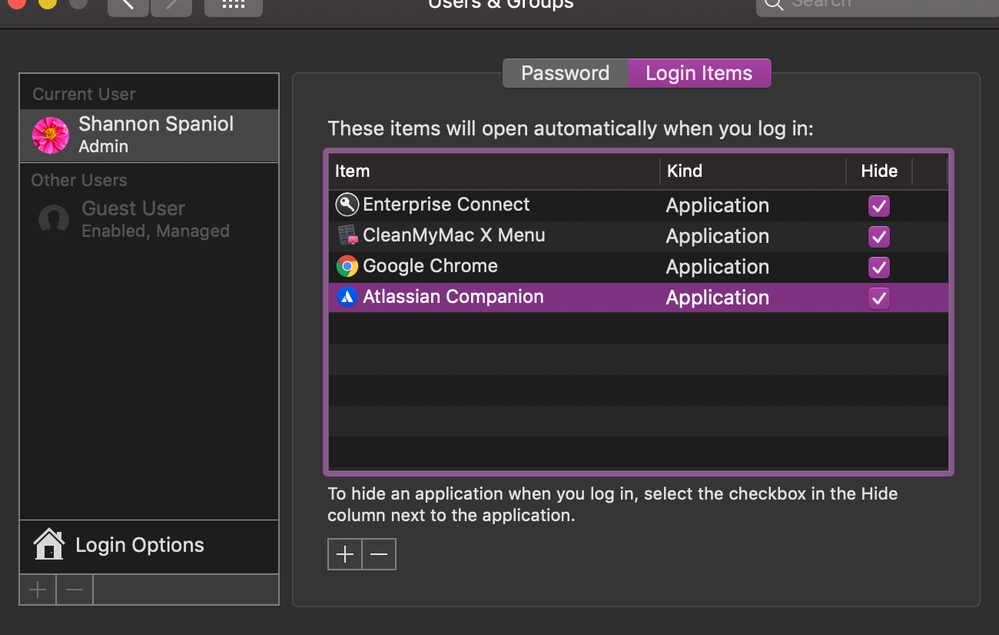The height and width of the screenshot is (635, 999).
Task: Click Application kind for CleanMyMac X Menu
Action: (x=717, y=236)
